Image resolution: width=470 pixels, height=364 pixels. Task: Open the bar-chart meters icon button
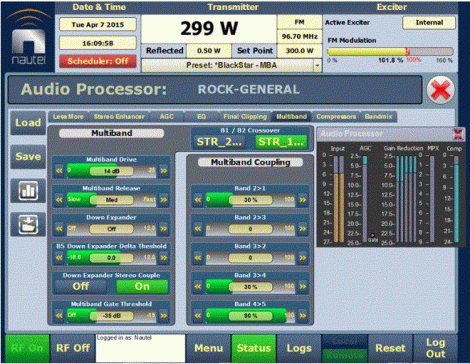[28, 191]
